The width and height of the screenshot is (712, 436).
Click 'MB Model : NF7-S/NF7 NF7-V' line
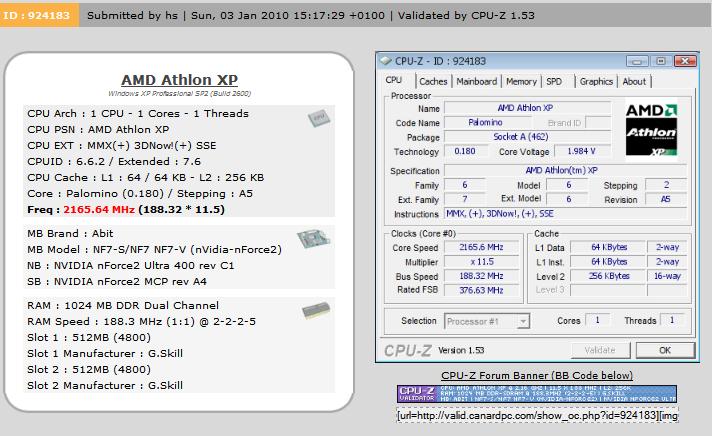pos(154,249)
